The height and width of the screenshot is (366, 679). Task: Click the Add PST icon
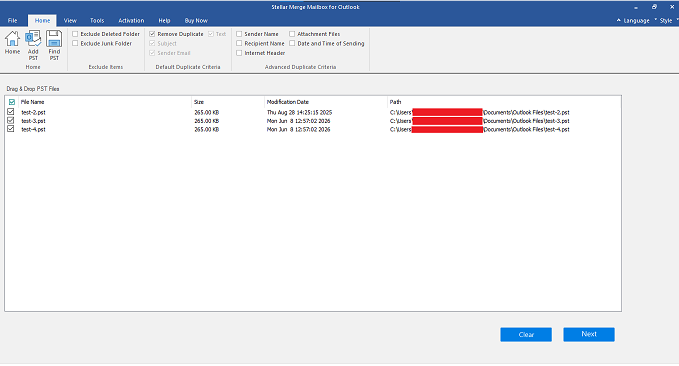point(33,45)
